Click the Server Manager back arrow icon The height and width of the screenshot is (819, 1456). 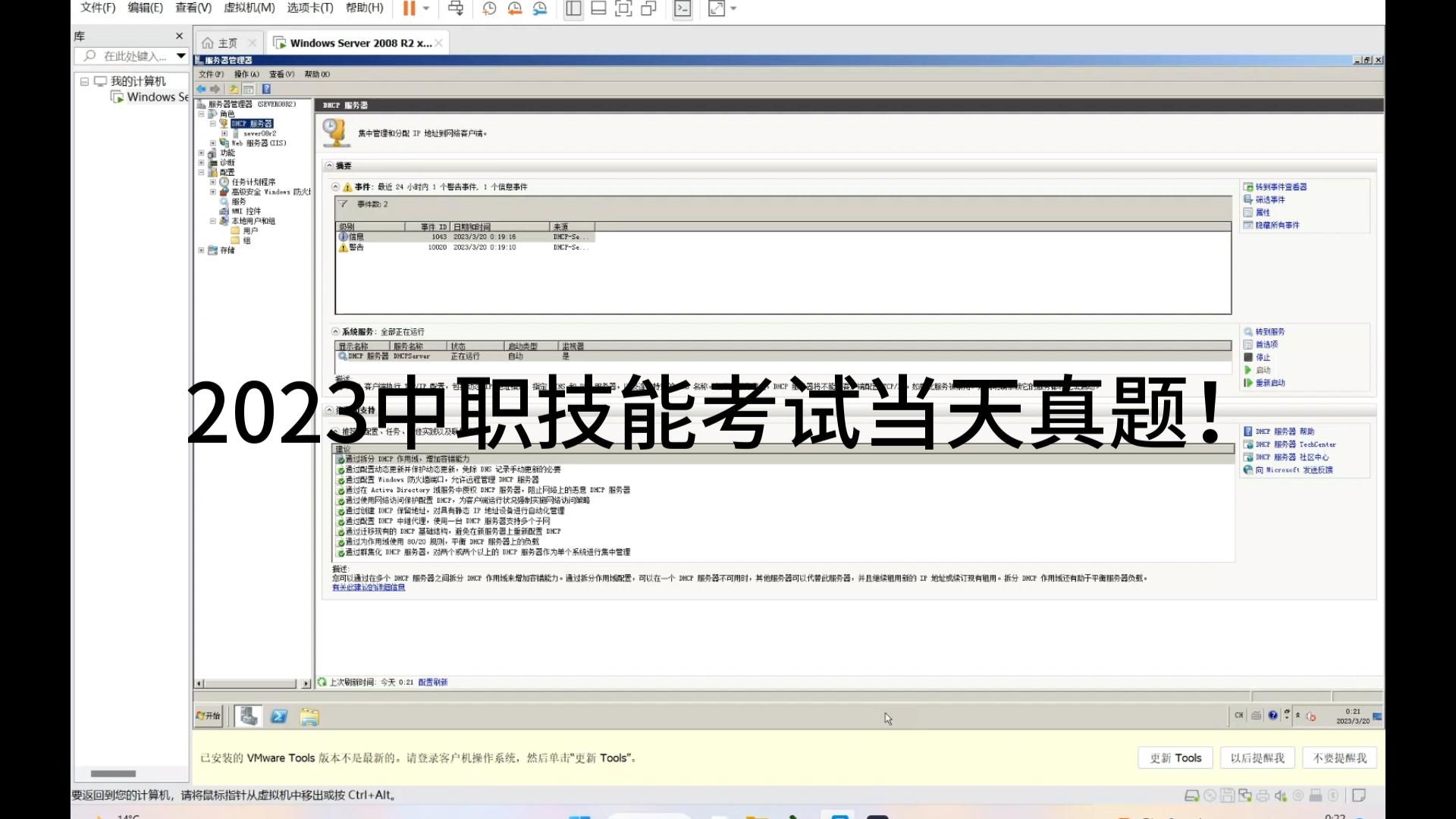[202, 89]
